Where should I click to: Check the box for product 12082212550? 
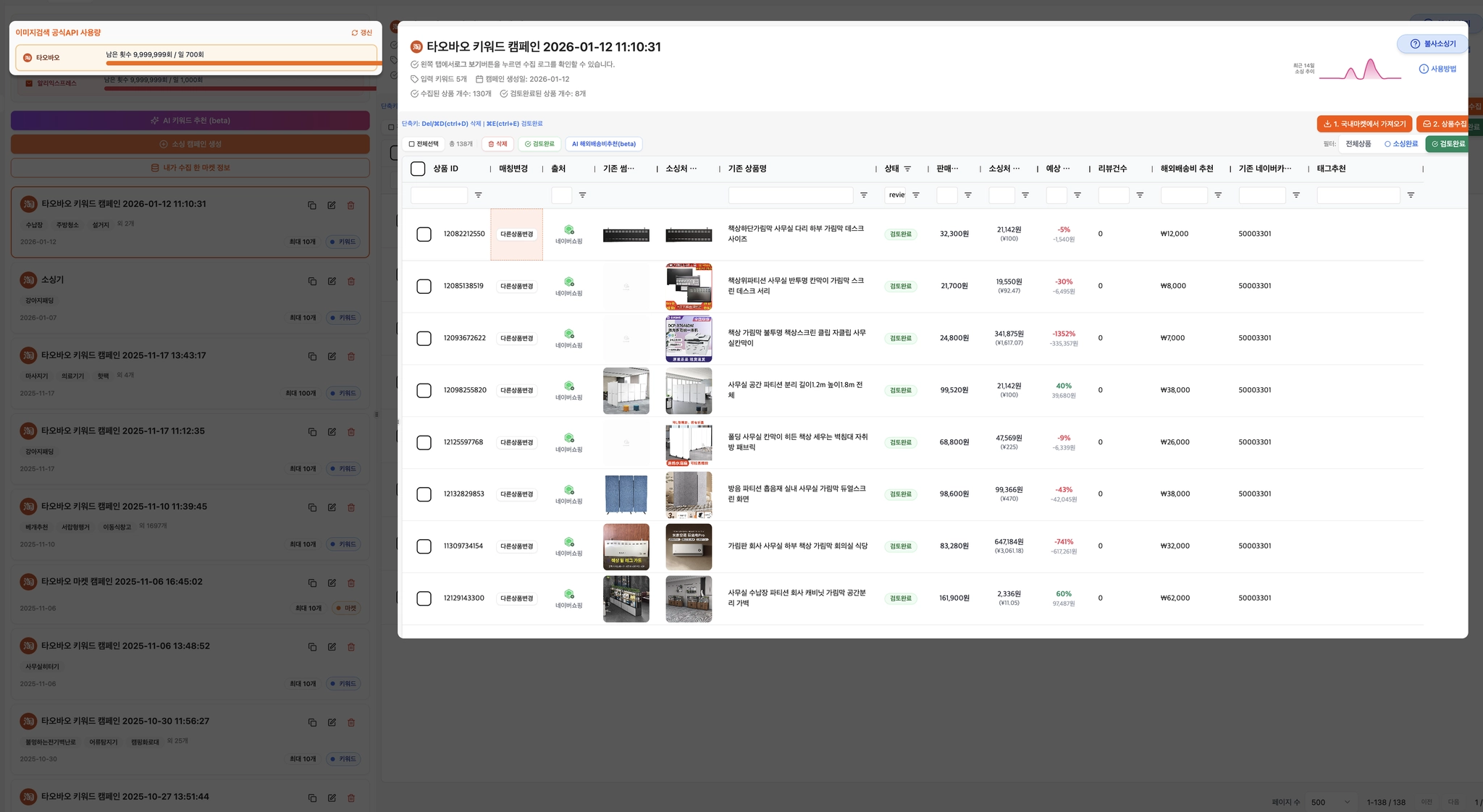tap(424, 234)
